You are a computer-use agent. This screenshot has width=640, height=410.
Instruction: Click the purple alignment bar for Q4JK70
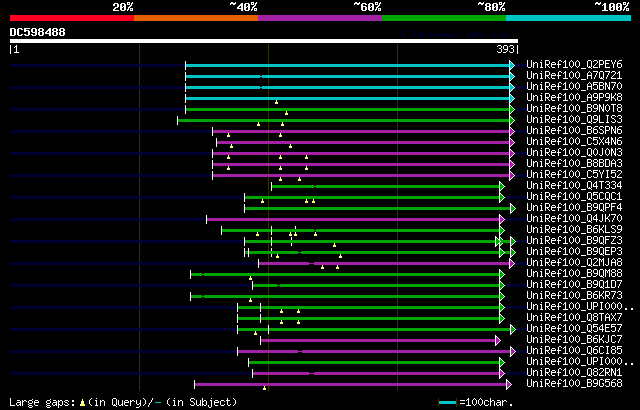coord(353,219)
